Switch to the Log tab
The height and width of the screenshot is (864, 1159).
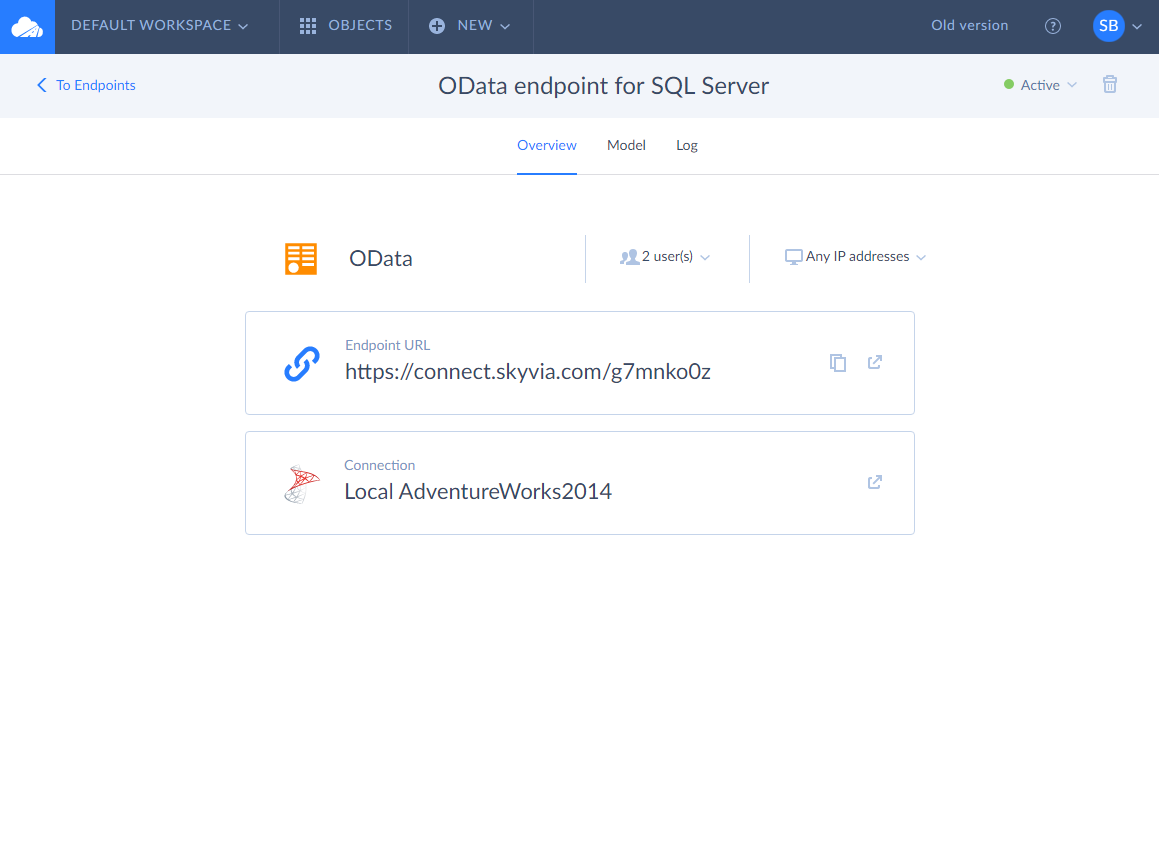[x=687, y=146]
